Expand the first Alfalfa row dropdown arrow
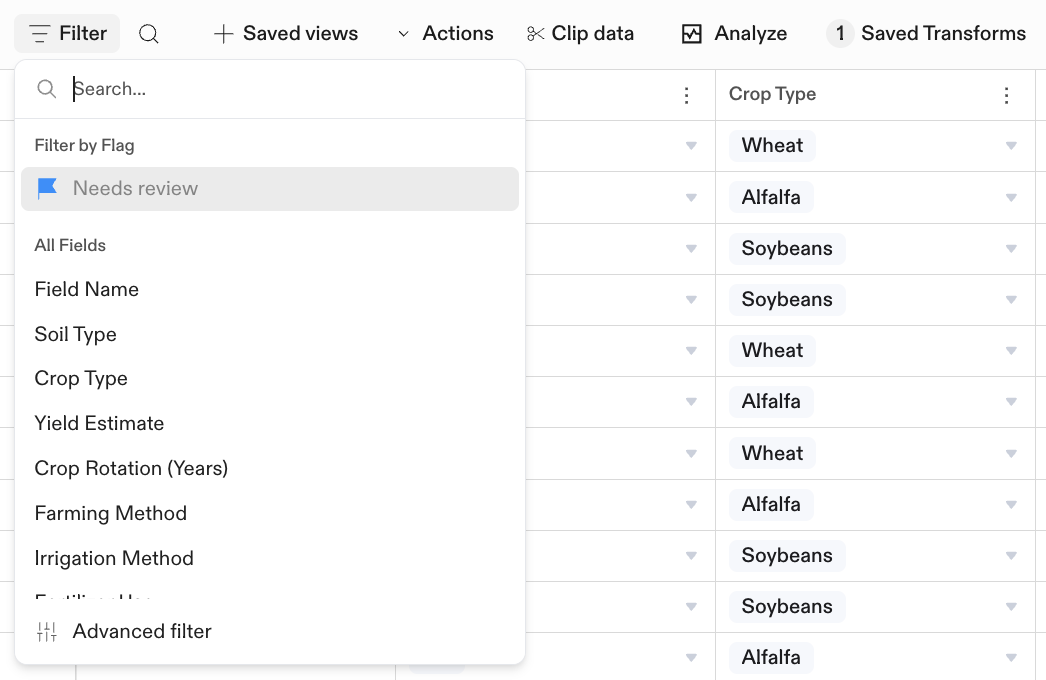This screenshot has height=680, width=1046. pos(1011,197)
